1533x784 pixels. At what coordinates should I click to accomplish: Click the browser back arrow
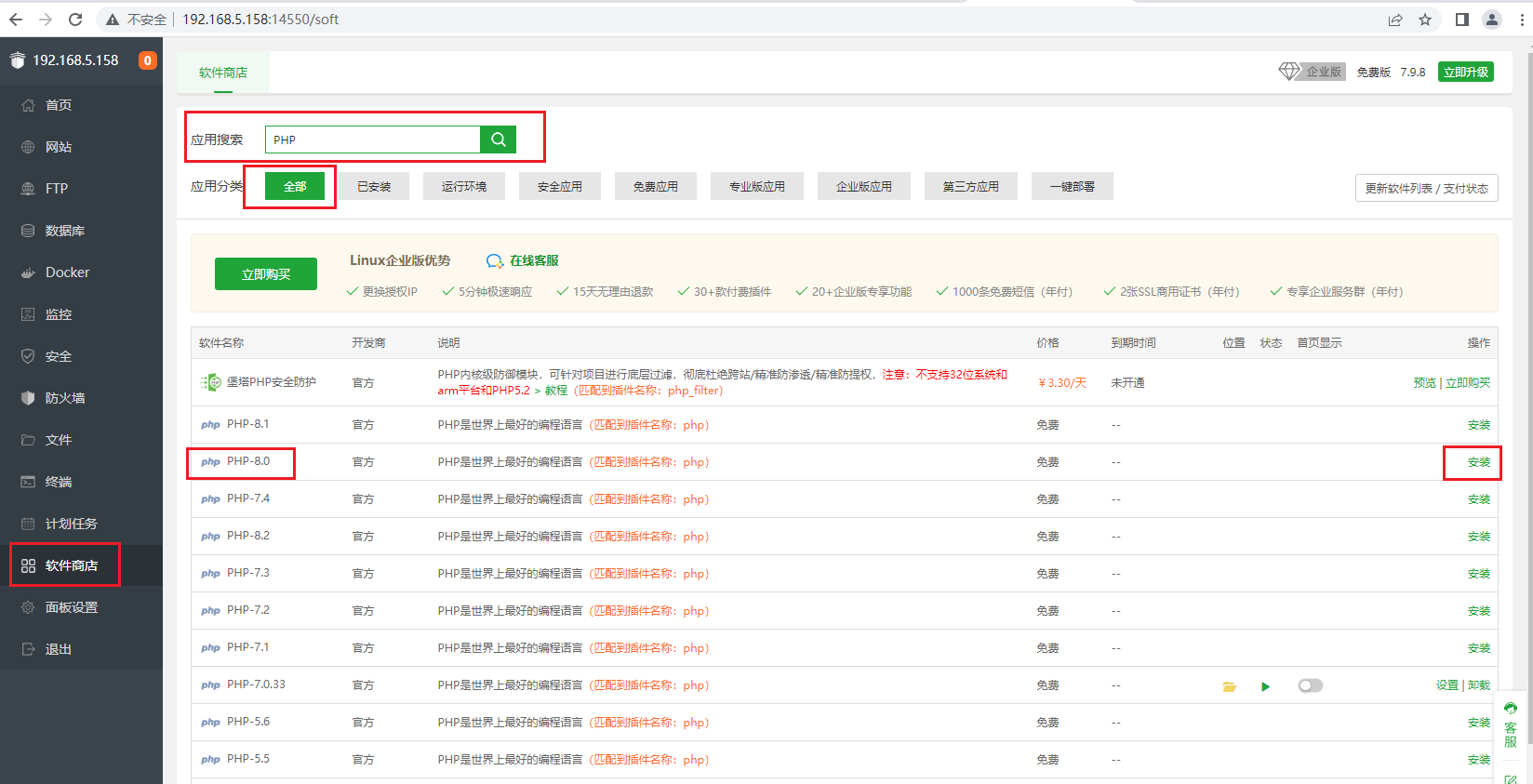point(16,20)
